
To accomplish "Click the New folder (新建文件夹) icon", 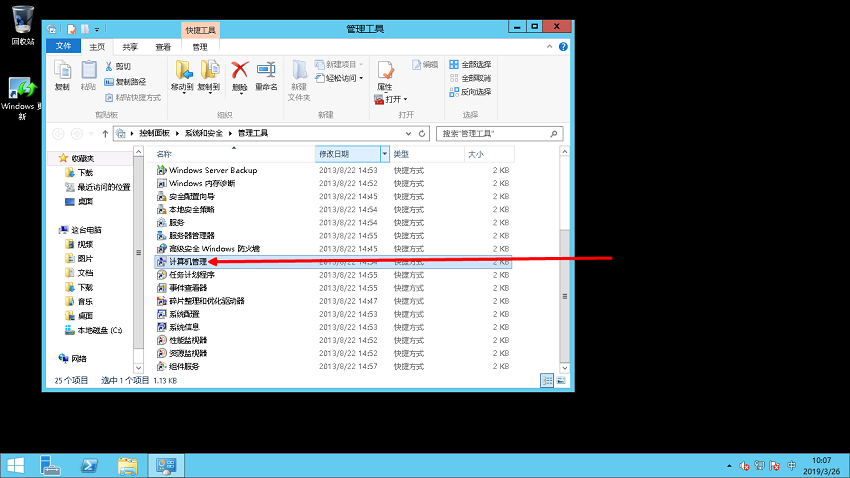I will (299, 80).
